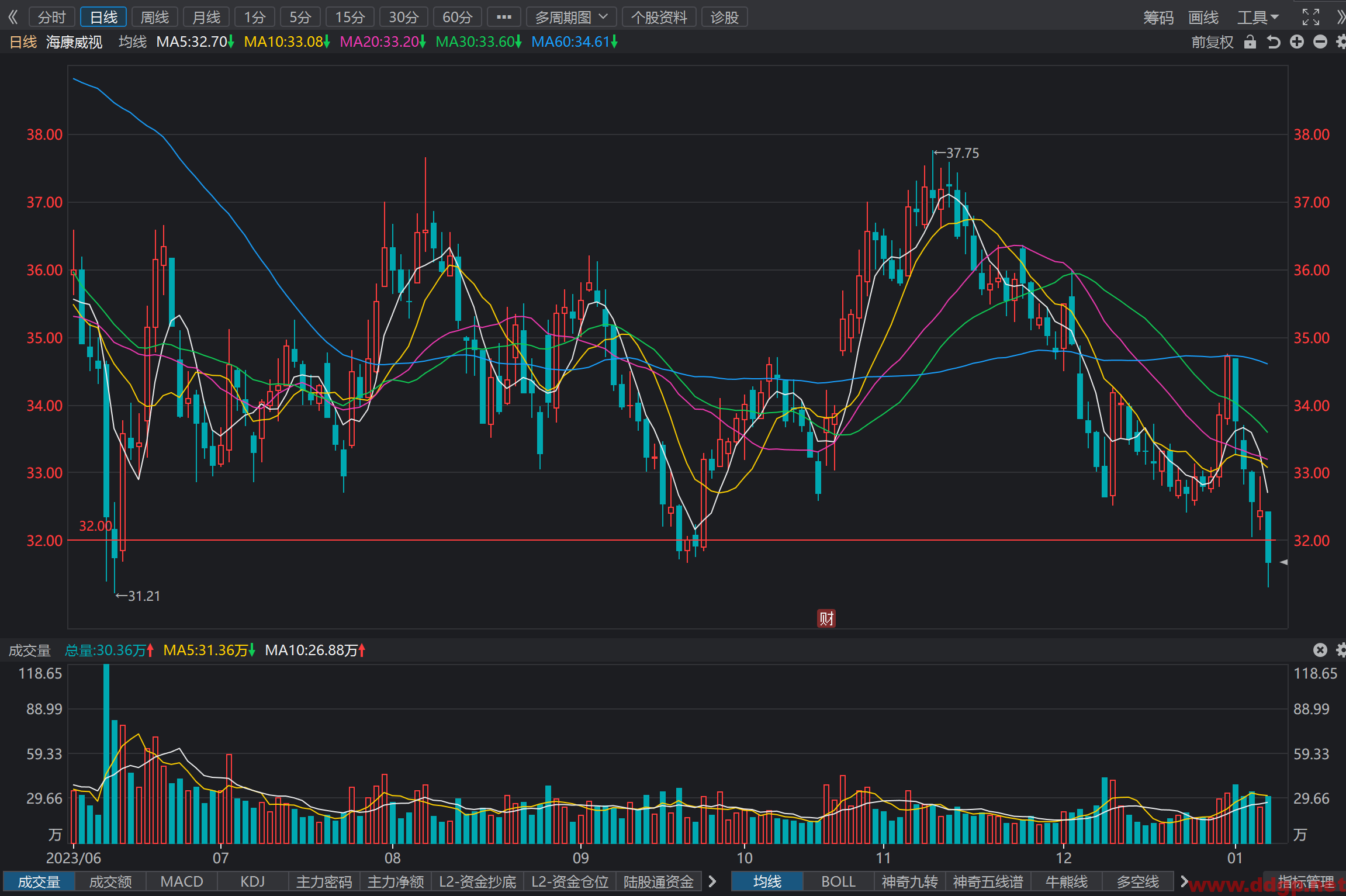1346x896 pixels.
Task: Collapse left panel with double chevron
Action: point(13,17)
